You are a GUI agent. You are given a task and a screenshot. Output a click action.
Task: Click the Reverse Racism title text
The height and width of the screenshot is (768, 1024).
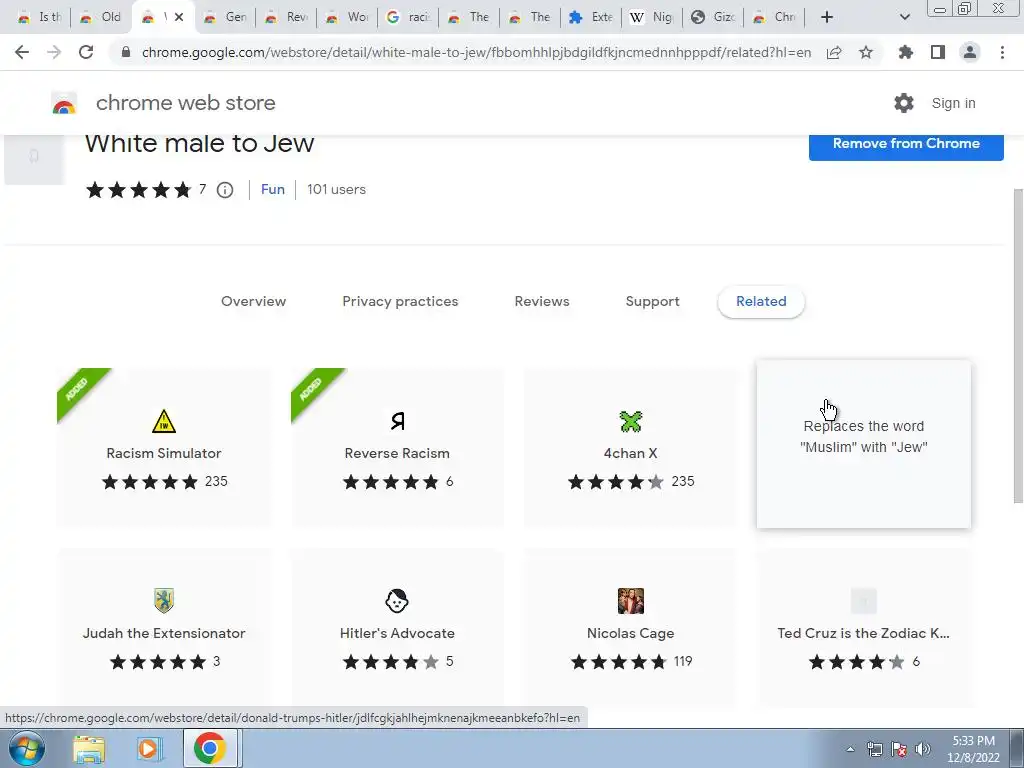(397, 453)
